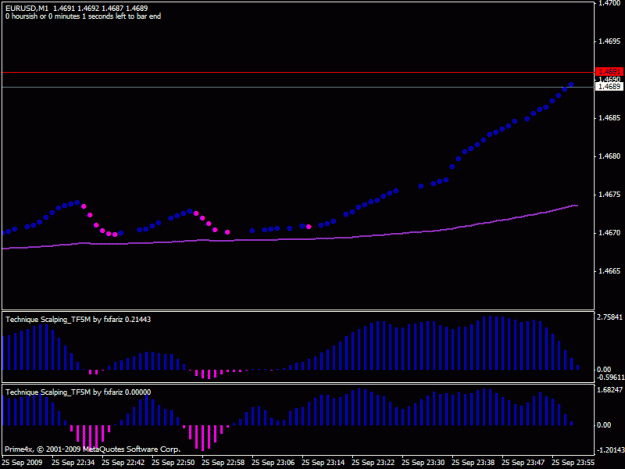Click the 1.68247 indicator scale value
Screen dimensions: 625x469
[610, 389]
